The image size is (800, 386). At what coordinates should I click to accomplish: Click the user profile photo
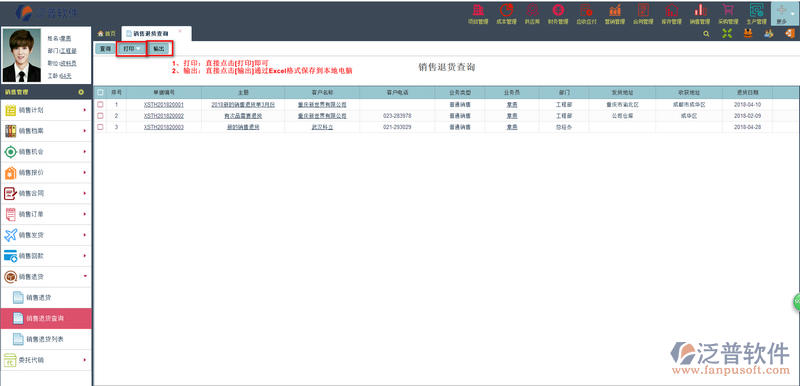(x=22, y=56)
